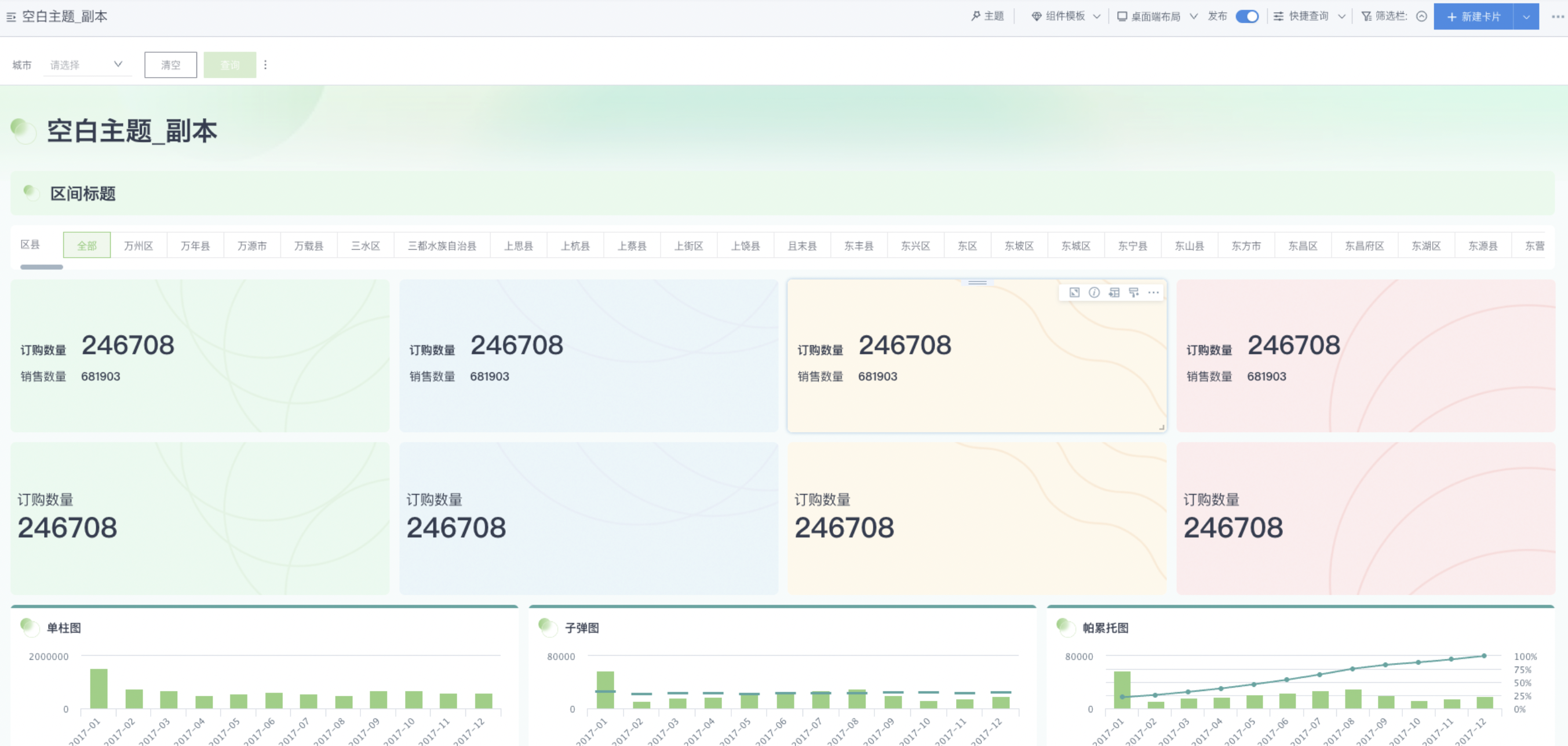Click the 空白主题_副本 title in the top bar

pyautogui.click(x=64, y=16)
